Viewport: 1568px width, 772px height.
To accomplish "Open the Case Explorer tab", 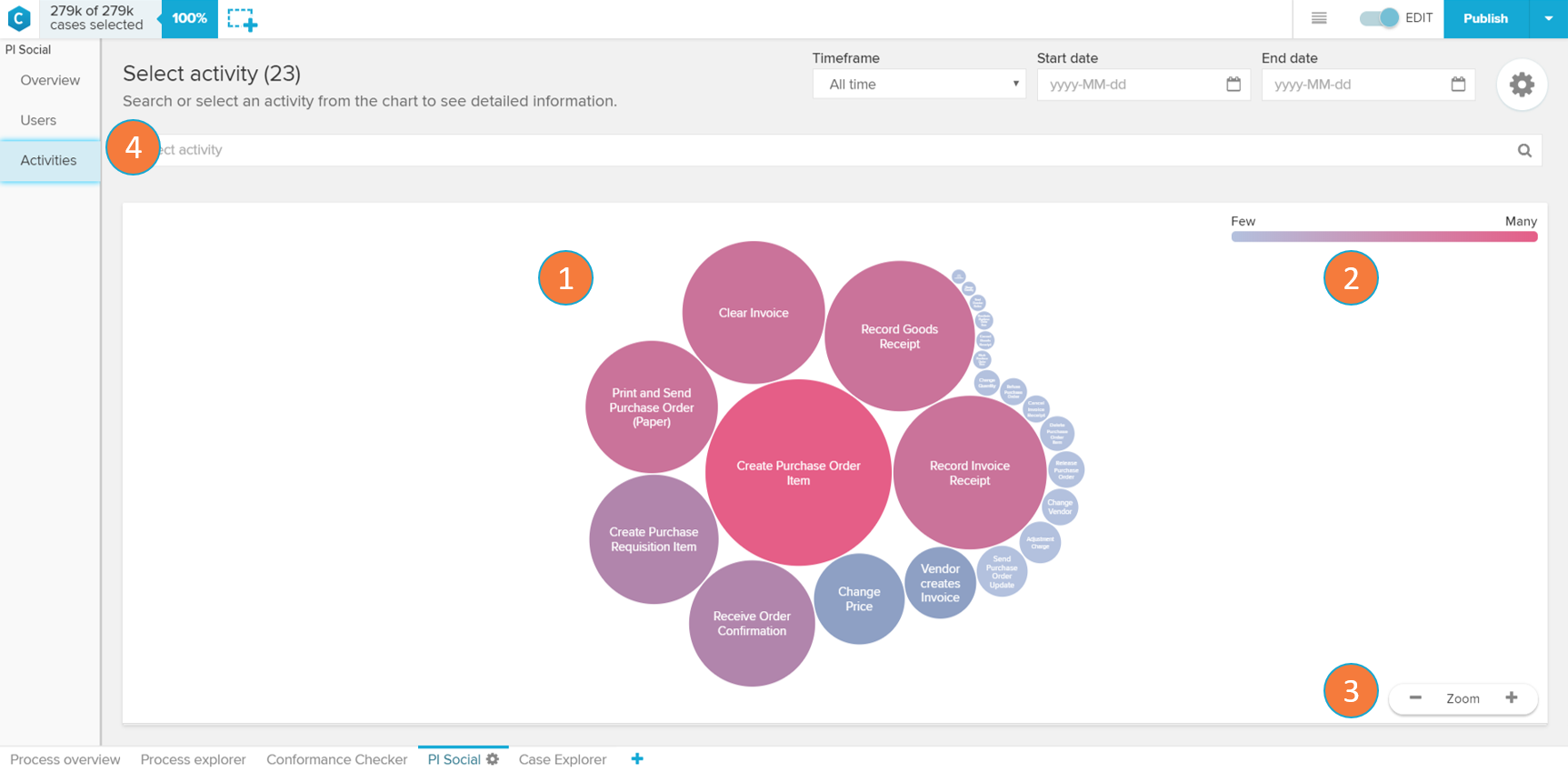I will pos(562,759).
